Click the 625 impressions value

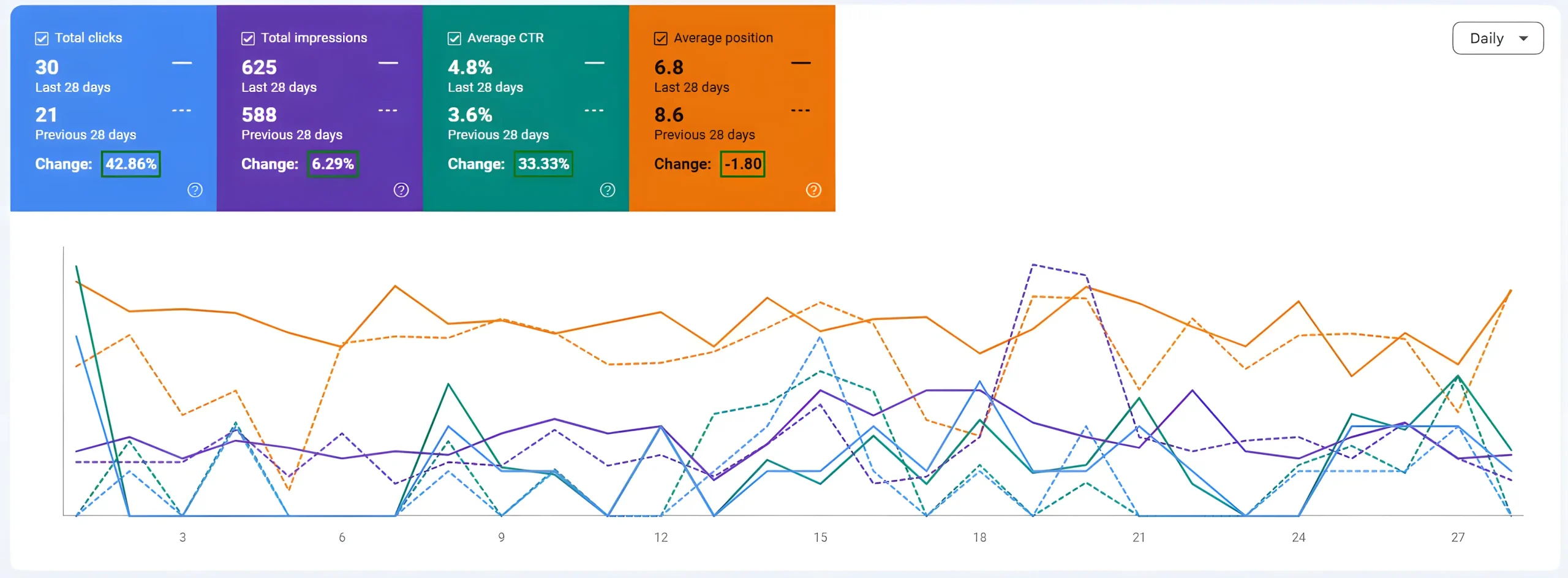click(259, 67)
